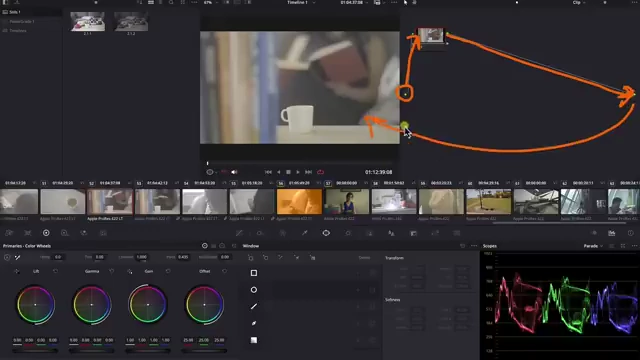640x360 pixels.
Task: Toggle audio mute speaker icon
Action: [x=234, y=172]
